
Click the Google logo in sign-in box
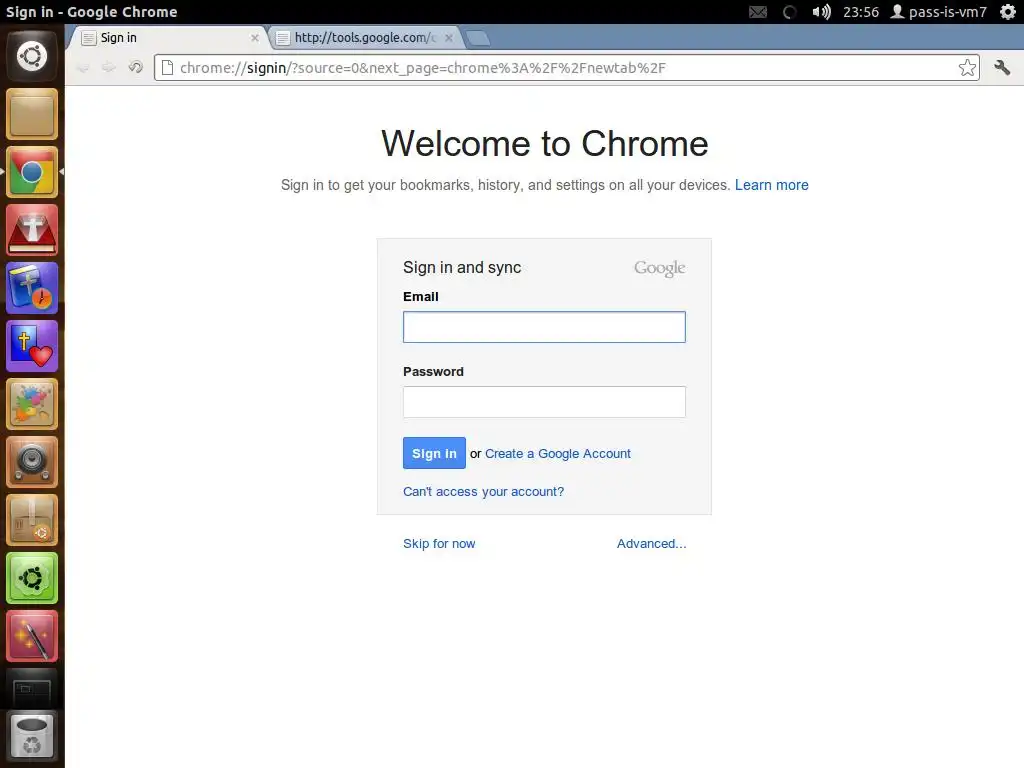(660, 268)
